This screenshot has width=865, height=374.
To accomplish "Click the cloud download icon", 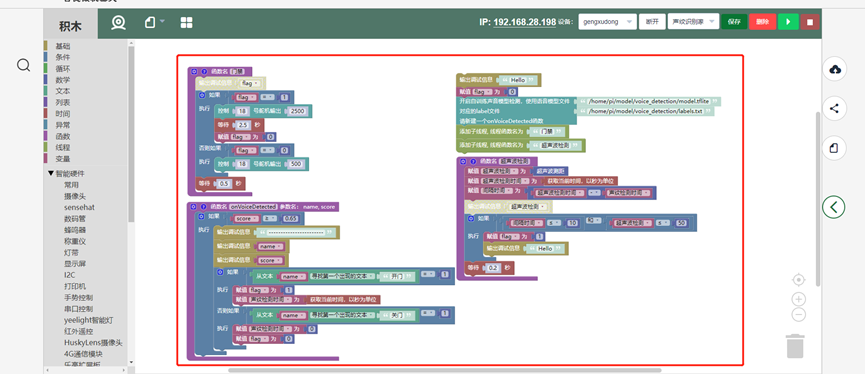I will coord(835,70).
